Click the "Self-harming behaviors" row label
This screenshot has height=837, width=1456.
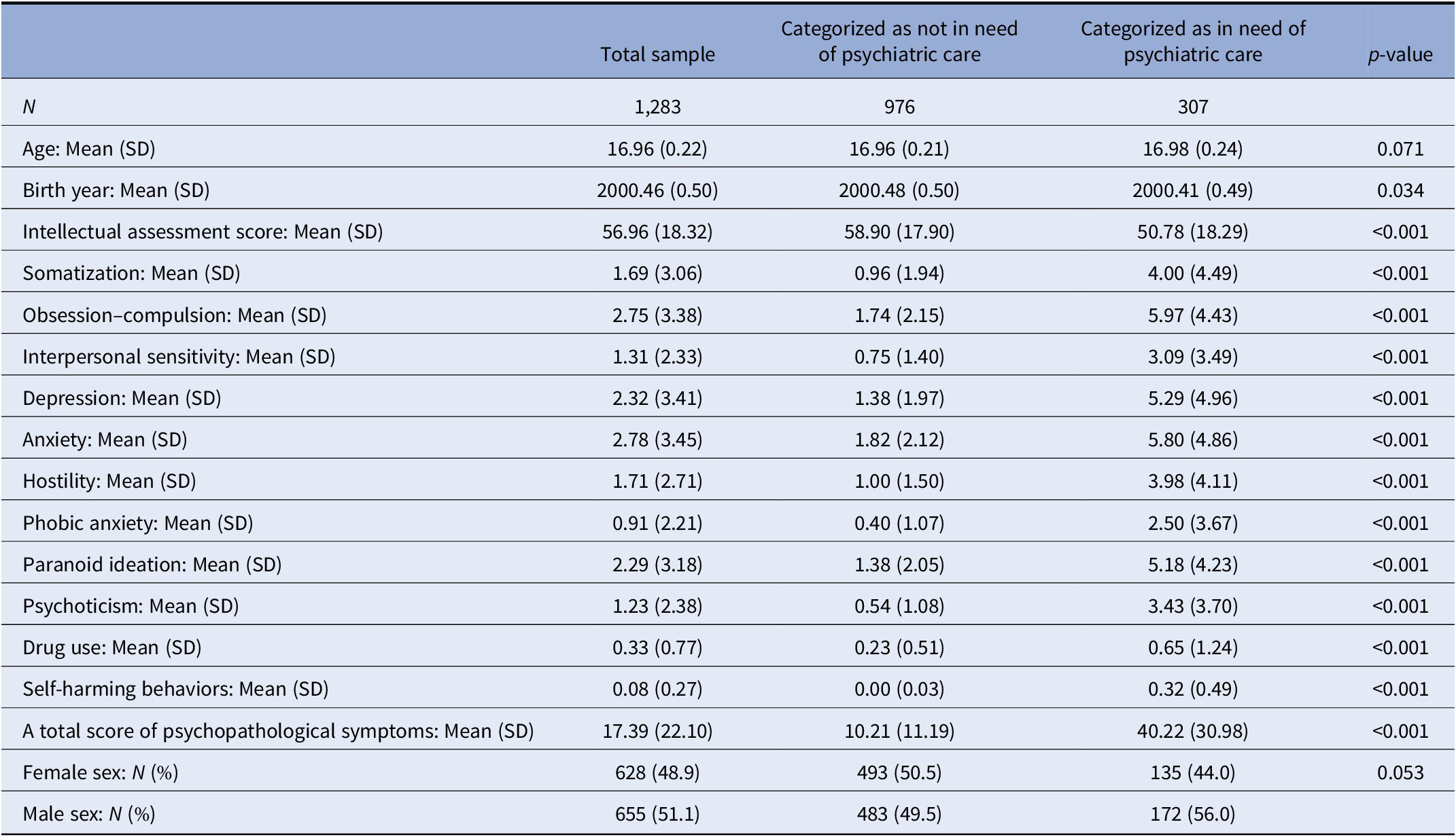[175, 689]
